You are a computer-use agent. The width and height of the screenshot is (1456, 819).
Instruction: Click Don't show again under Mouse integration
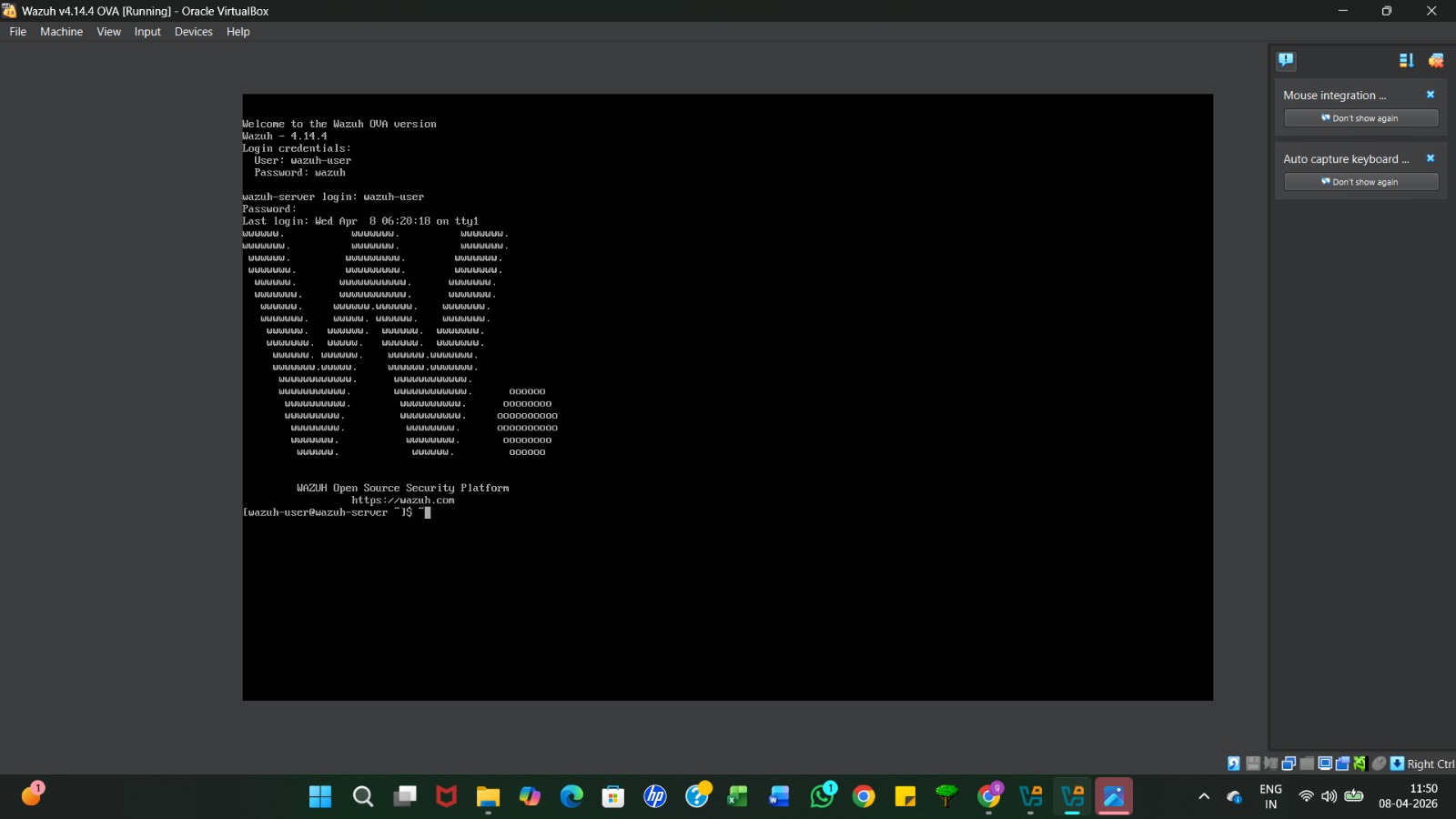(1360, 118)
